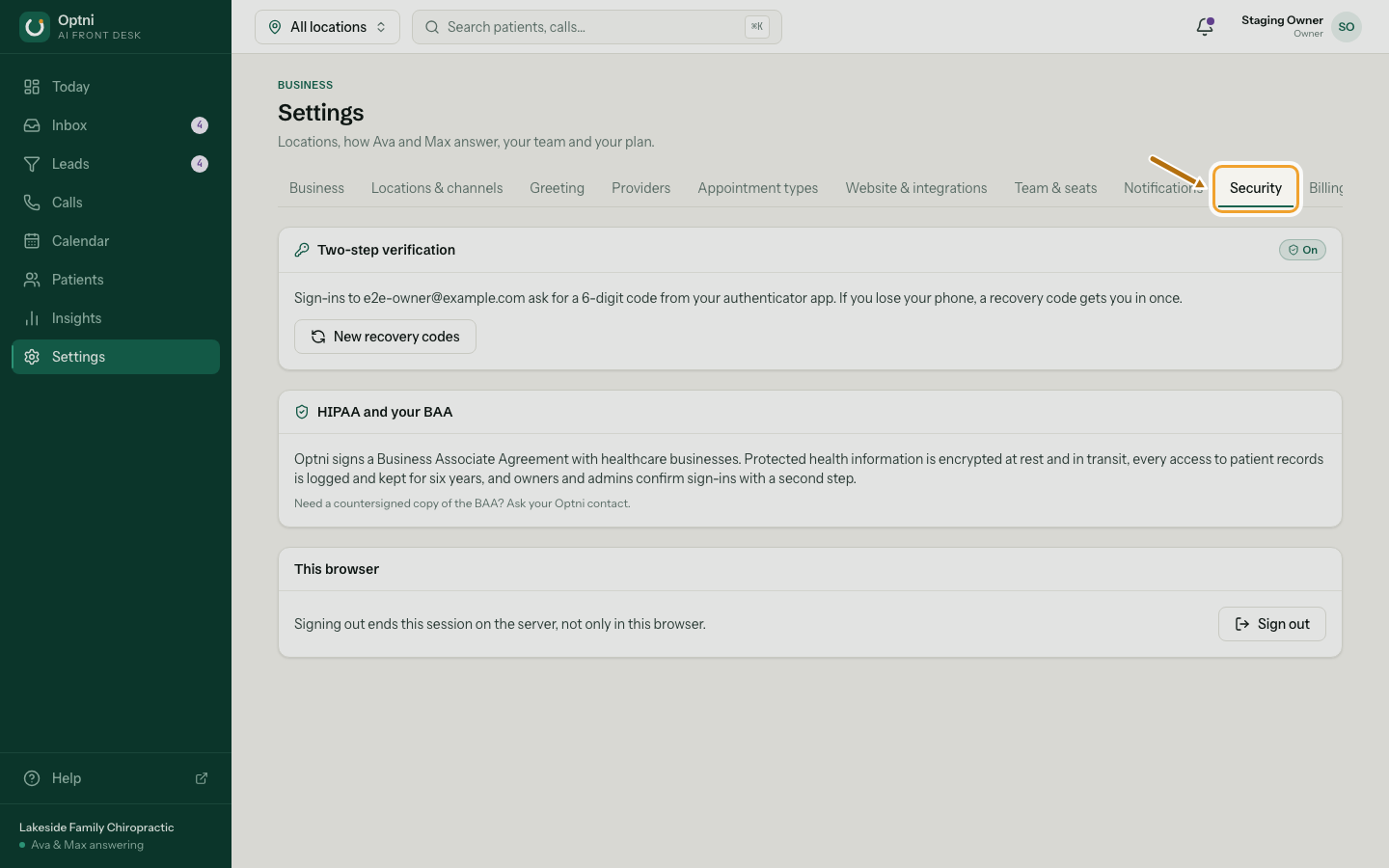Viewport: 1389px width, 868px height.
Task: Switch to the Business tab
Action: 316,188
